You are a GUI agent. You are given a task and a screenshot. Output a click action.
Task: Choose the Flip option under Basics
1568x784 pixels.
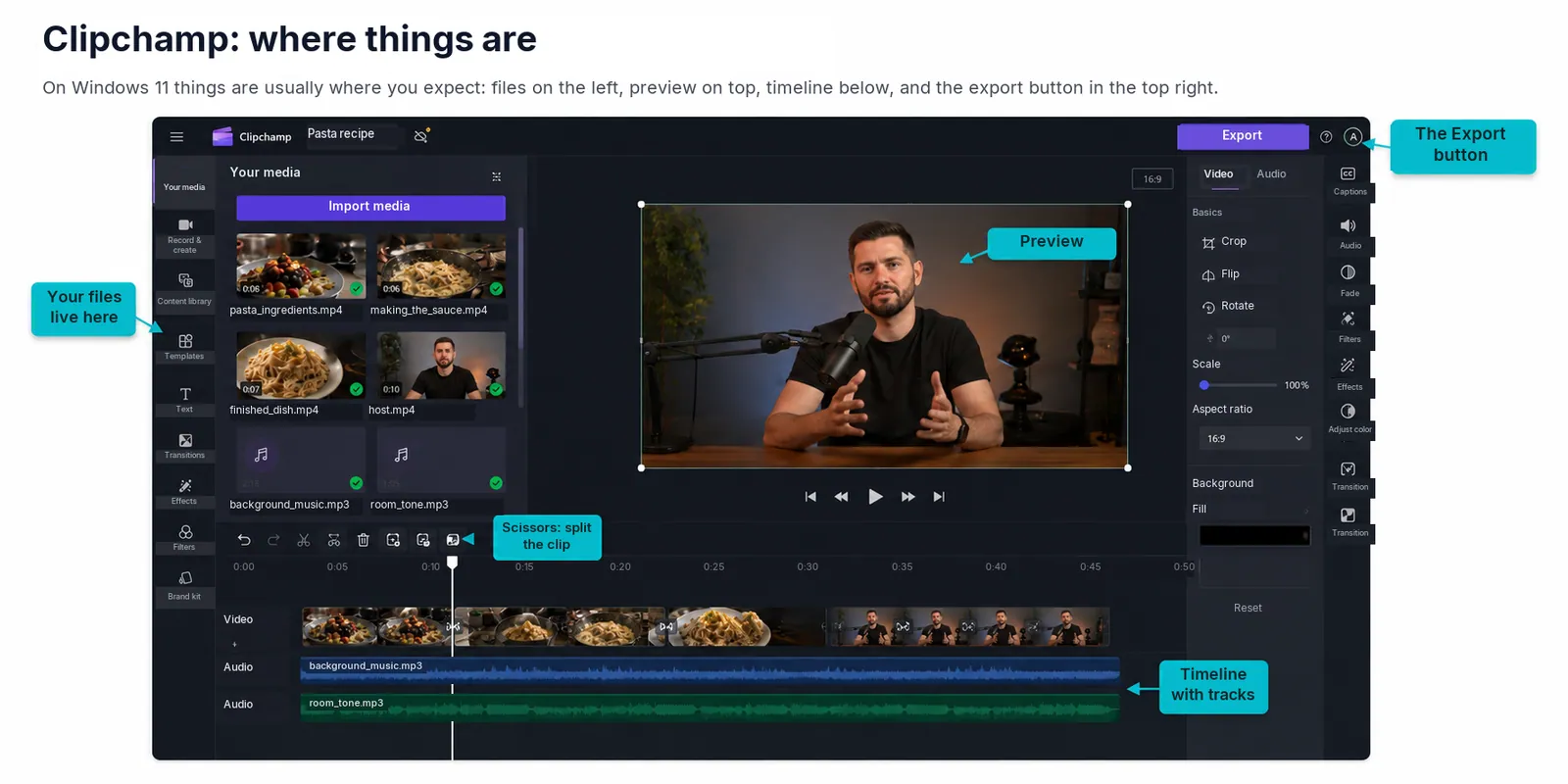tap(1221, 274)
